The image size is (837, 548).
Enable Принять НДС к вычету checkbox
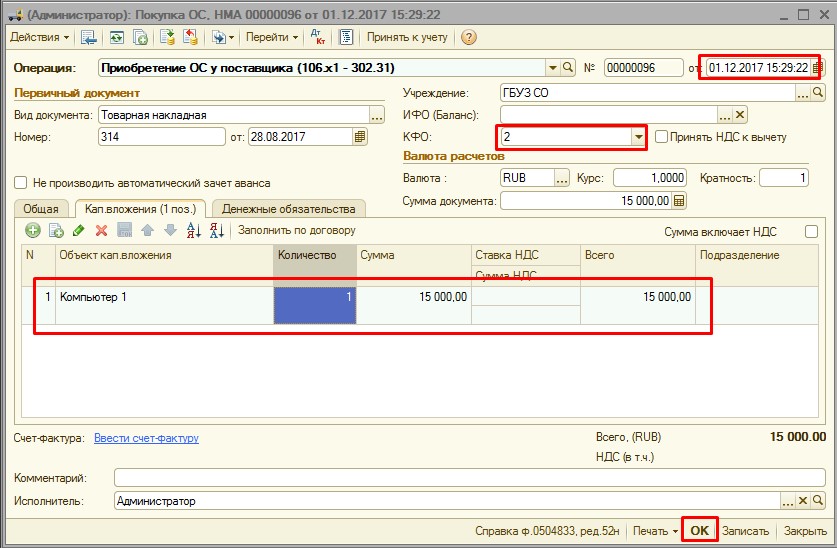(661, 137)
